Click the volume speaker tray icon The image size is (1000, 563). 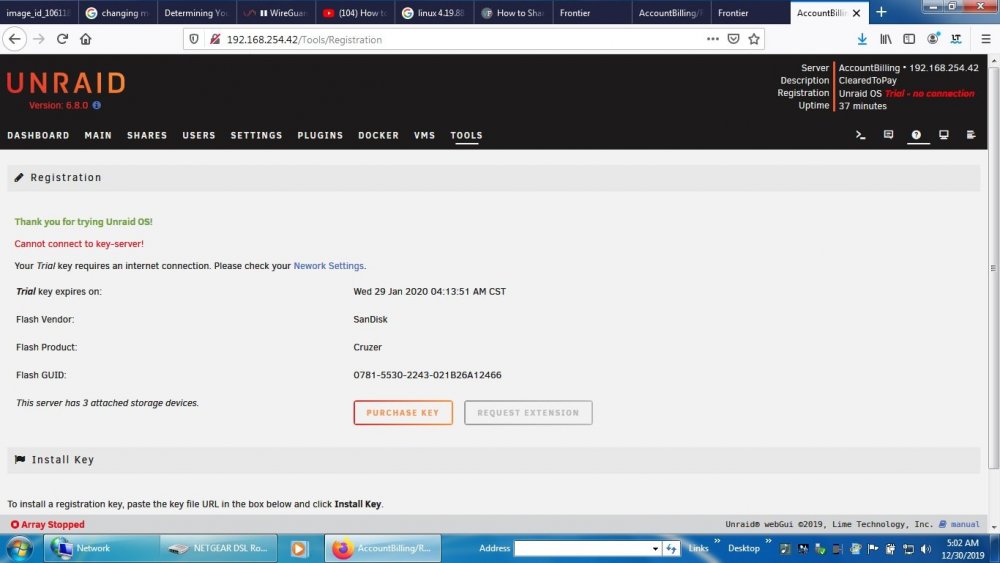(926, 548)
